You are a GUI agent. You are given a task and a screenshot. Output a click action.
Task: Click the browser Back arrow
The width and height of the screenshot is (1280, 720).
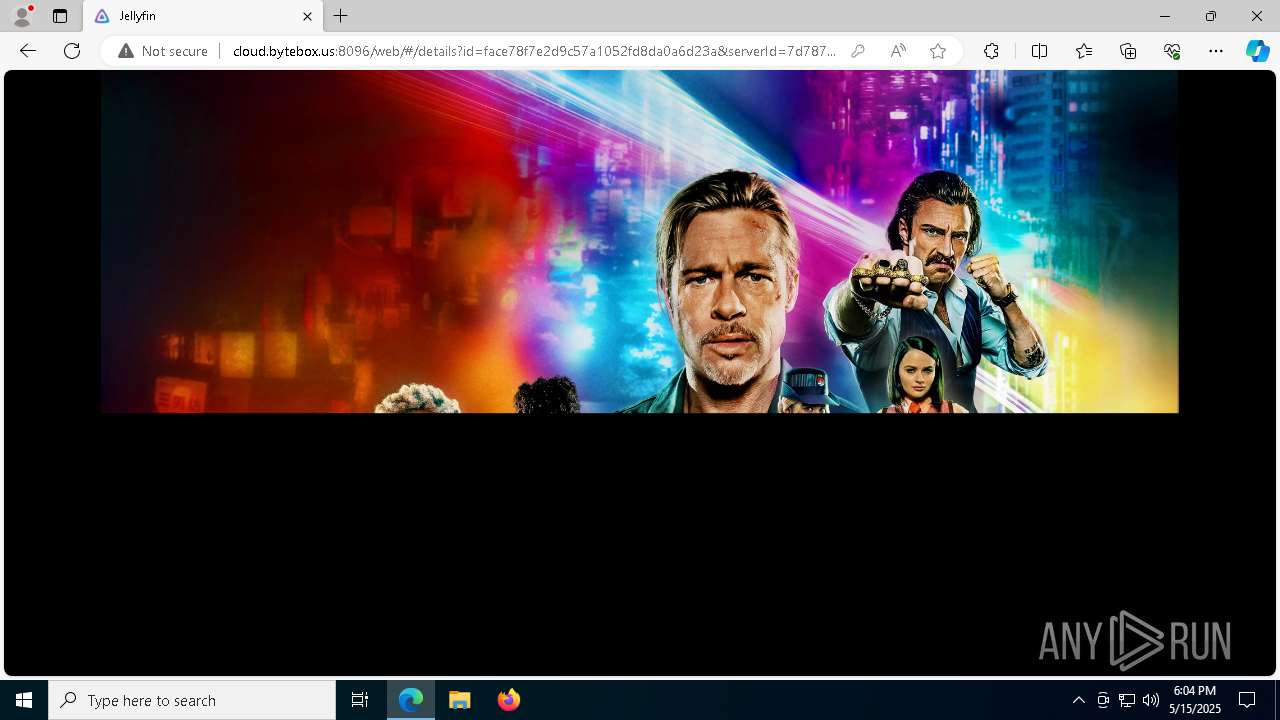click(28, 51)
